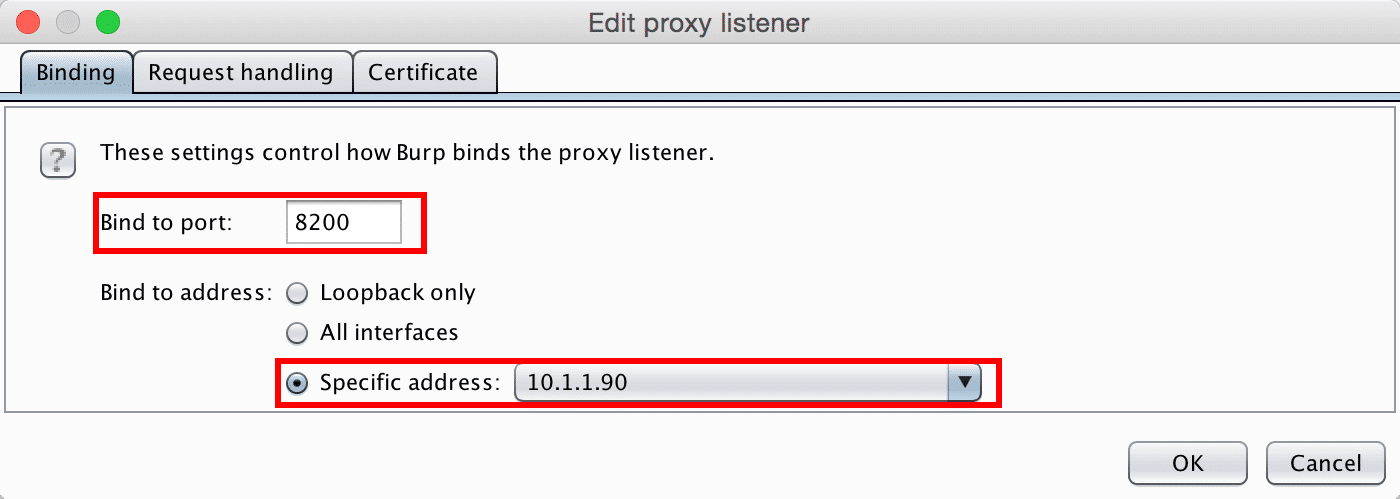Select the Specific address radio button
The width and height of the screenshot is (1400, 499).
tap(297, 383)
